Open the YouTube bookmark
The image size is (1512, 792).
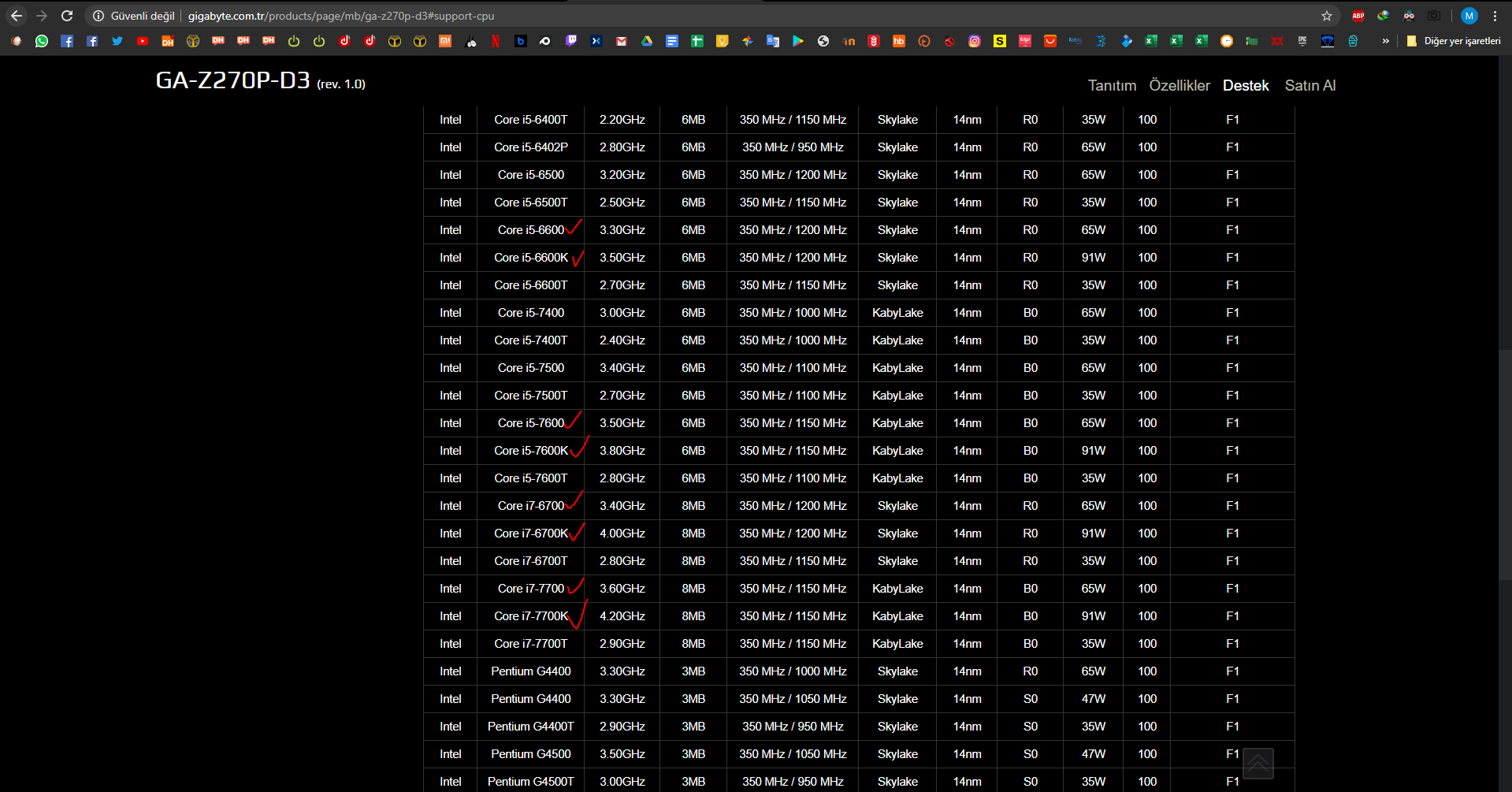click(143, 41)
